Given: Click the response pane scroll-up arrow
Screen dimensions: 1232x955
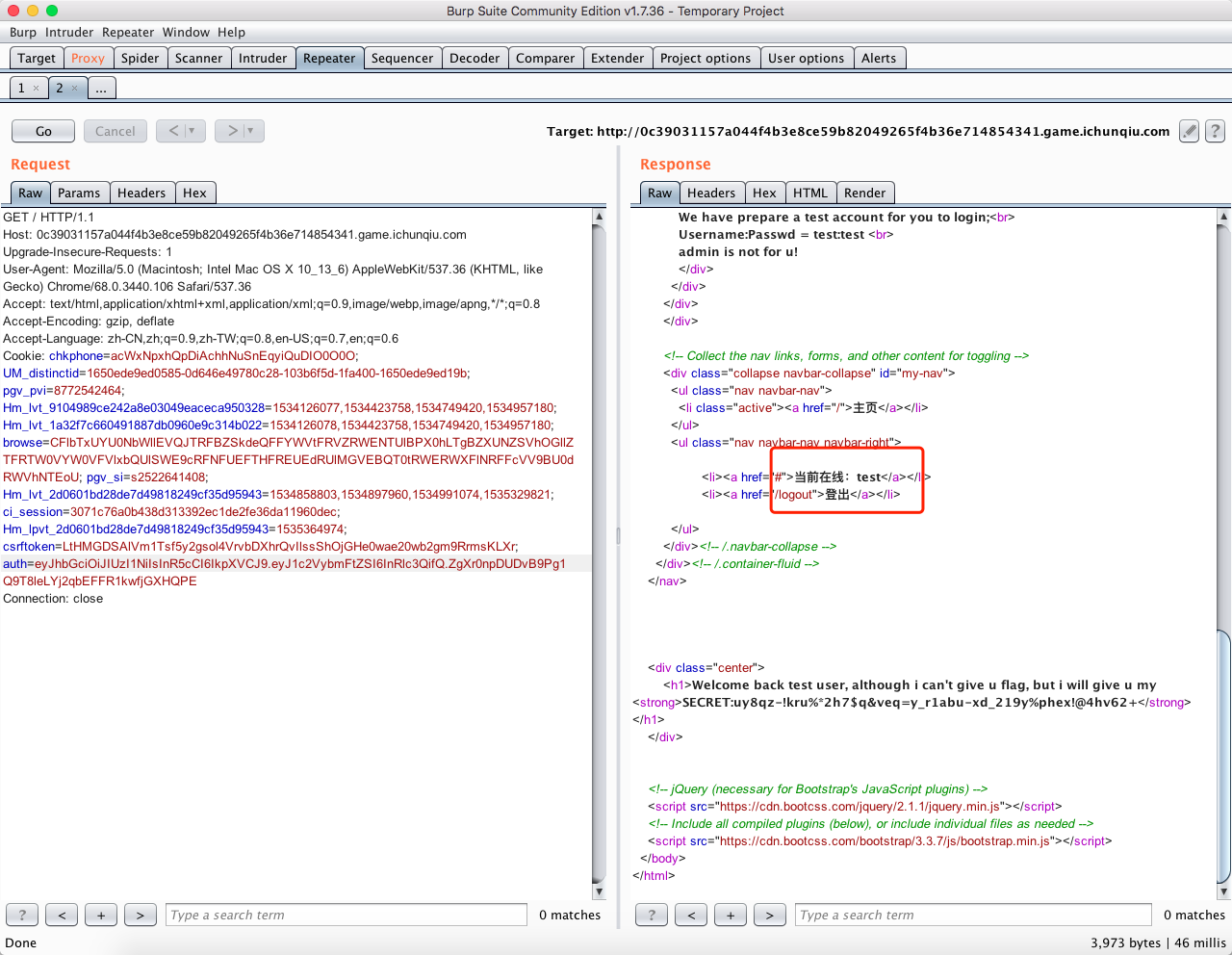Looking at the screenshot, I should tap(1223, 217).
